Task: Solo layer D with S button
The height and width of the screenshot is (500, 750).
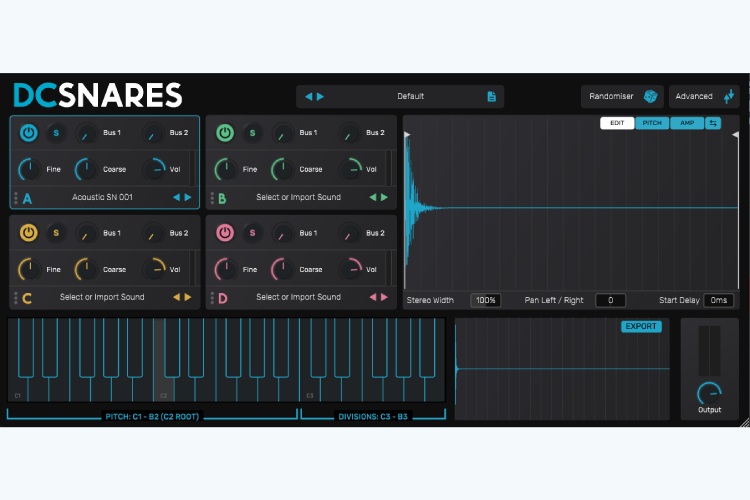Action: (x=252, y=233)
